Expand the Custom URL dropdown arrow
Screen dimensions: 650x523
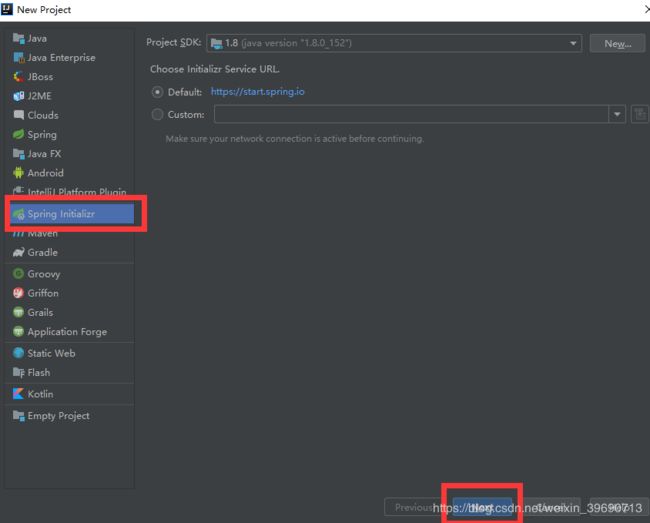click(617, 114)
